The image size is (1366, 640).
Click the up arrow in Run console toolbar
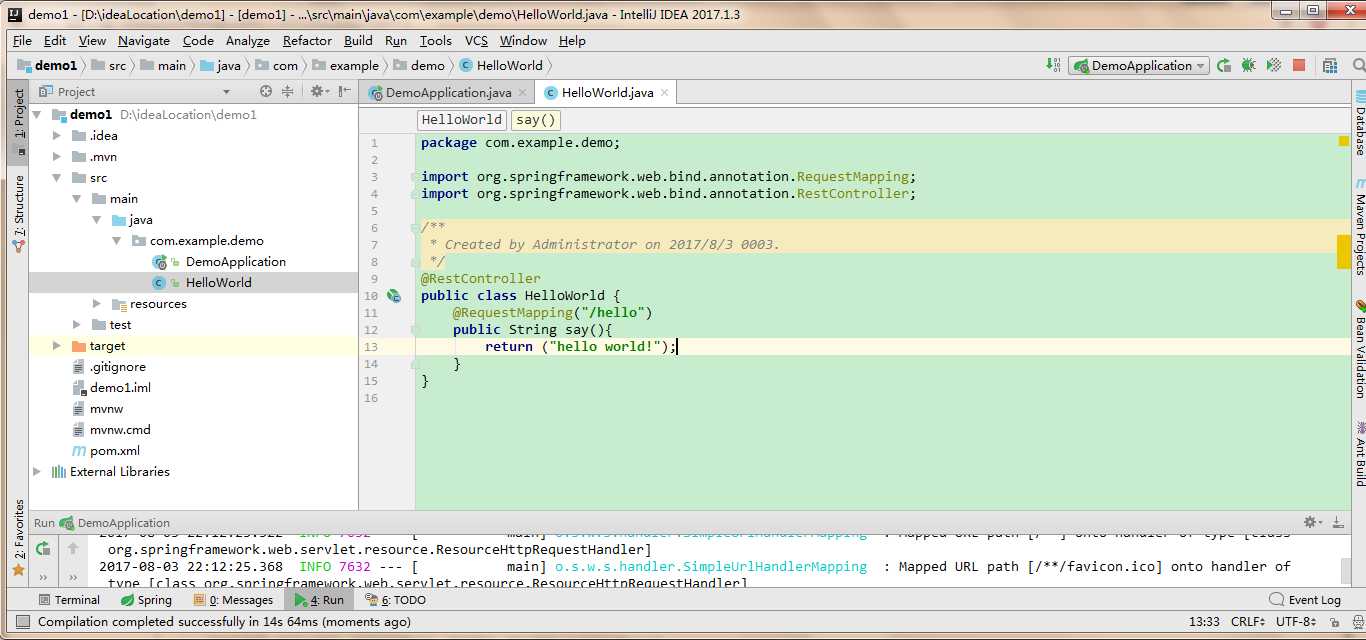[73, 548]
